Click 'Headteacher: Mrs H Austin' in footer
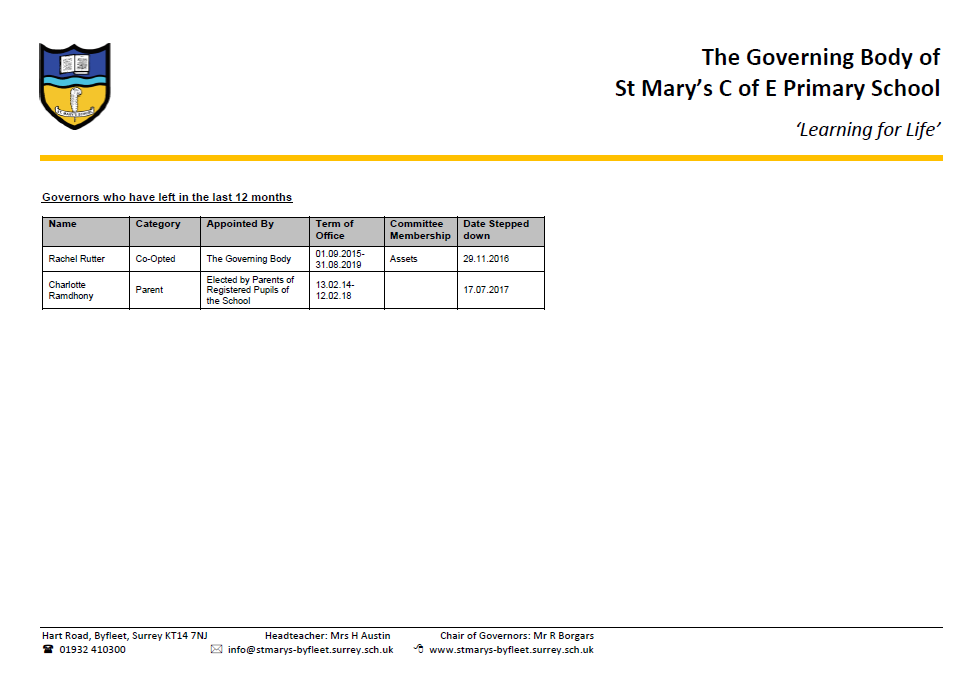 [328, 635]
